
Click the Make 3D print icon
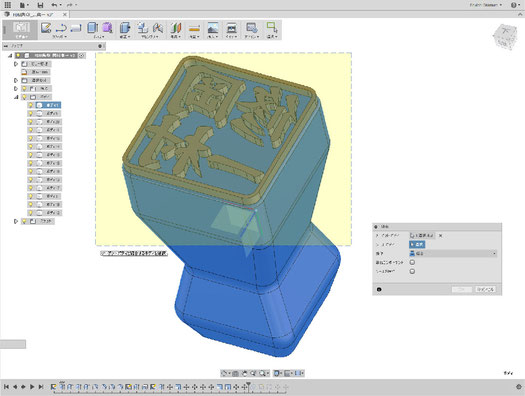232,27
